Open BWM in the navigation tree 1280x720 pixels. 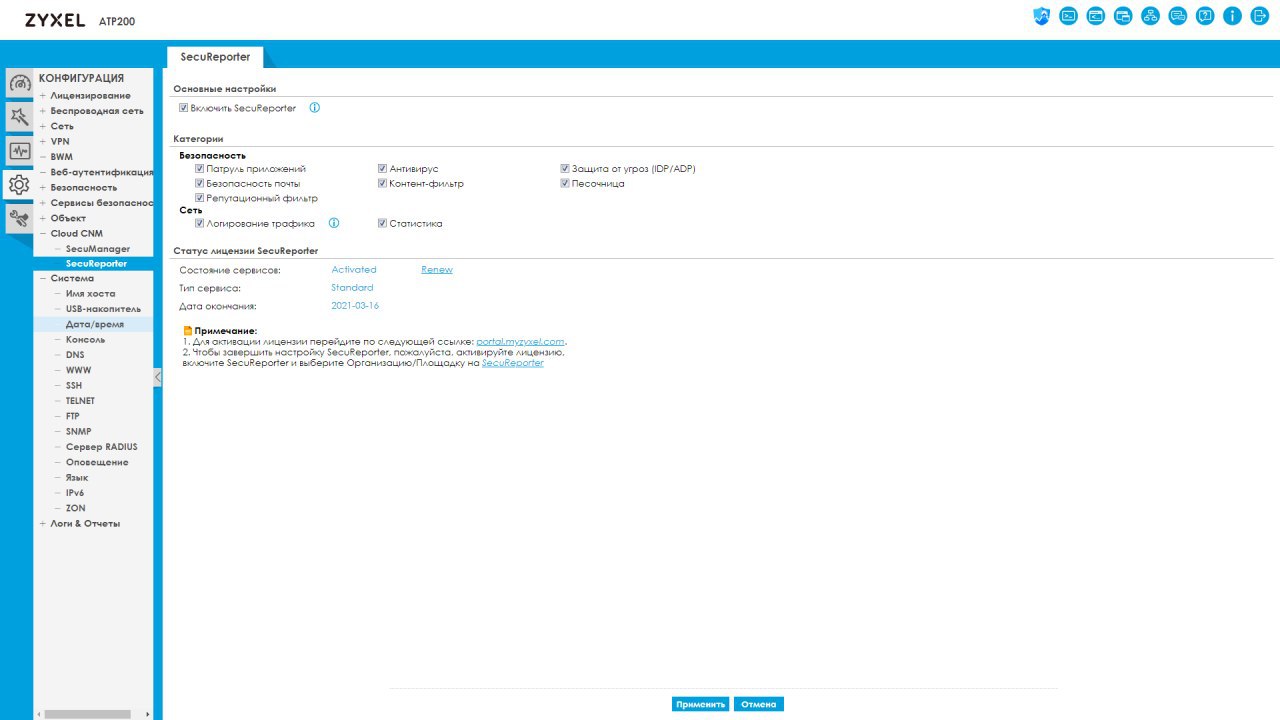pyautogui.click(x=62, y=157)
